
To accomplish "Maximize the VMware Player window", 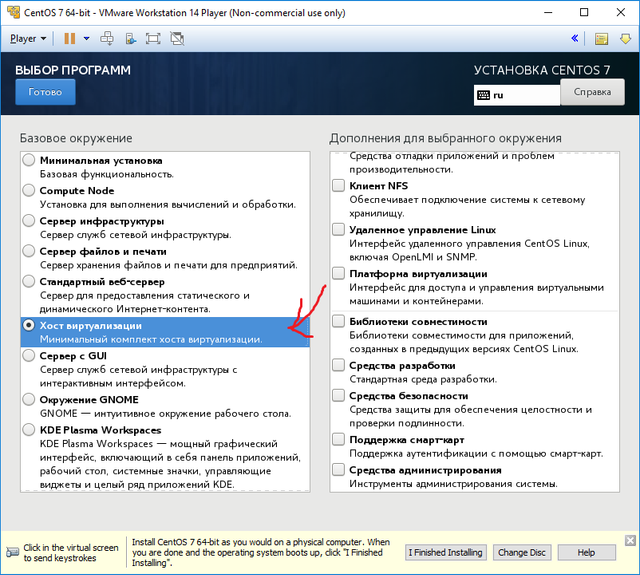I will pyautogui.click(x=584, y=13).
